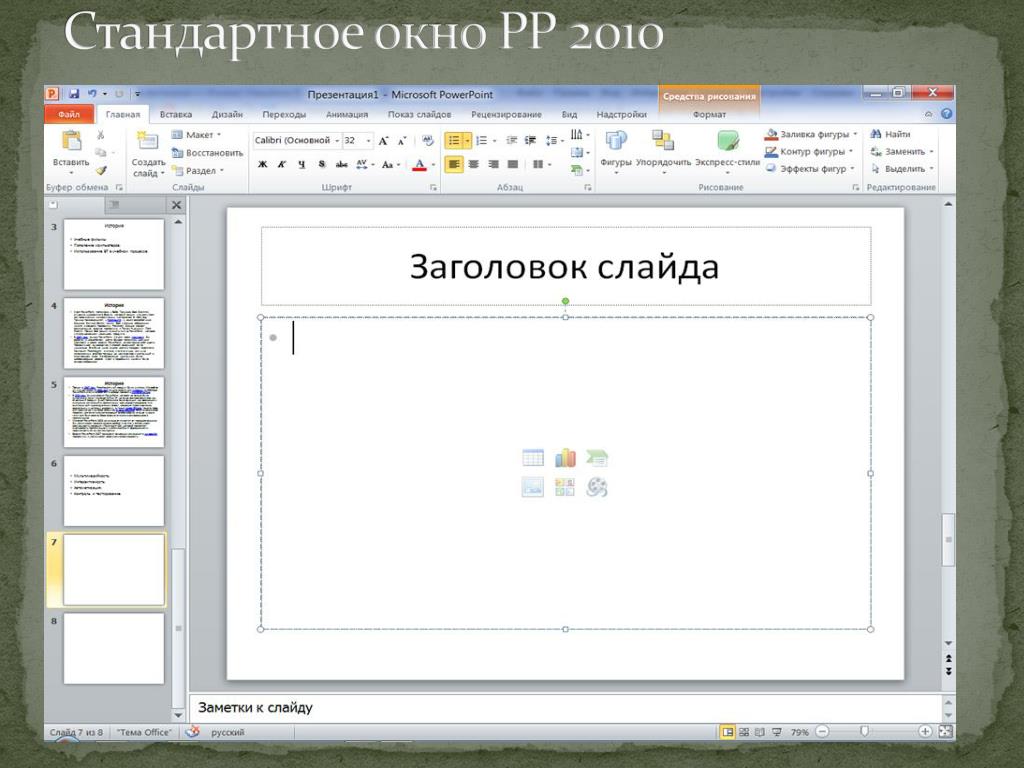Insert a chart via placeholder icon
This screenshot has width=1024, height=768.
565,458
